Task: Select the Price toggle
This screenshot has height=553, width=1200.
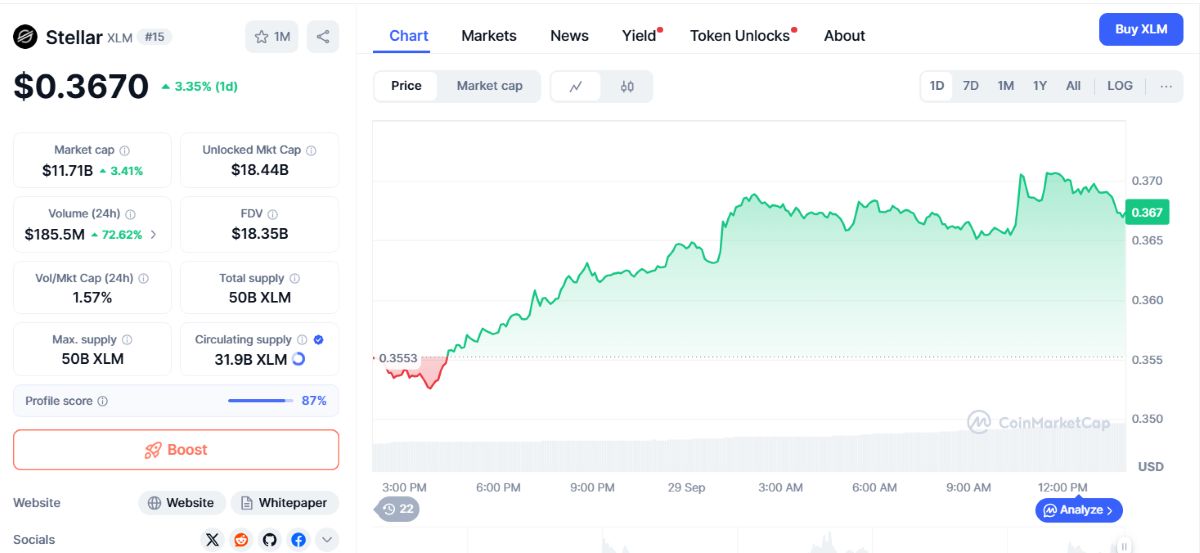Action: tap(406, 86)
